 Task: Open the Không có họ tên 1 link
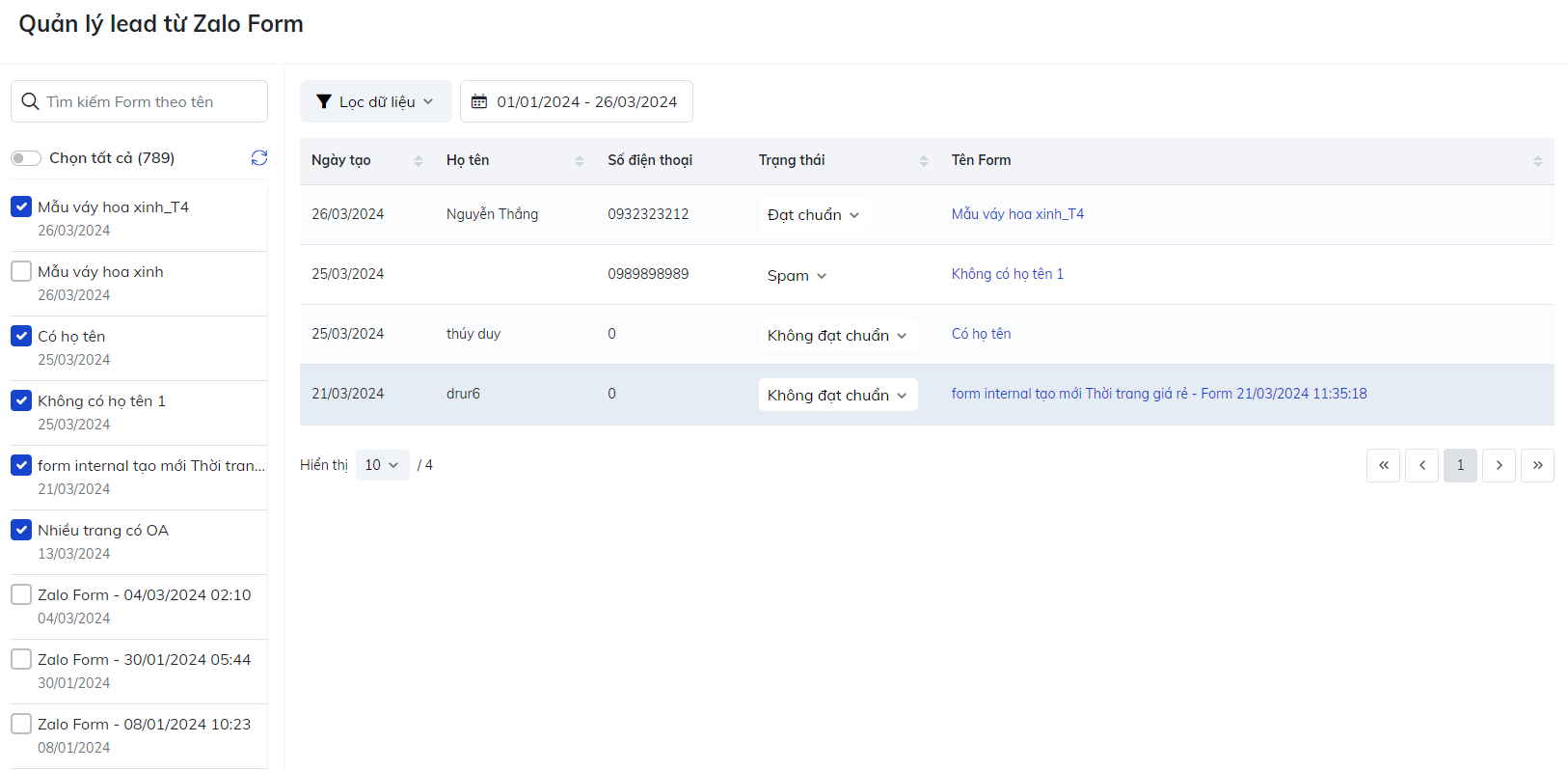click(x=1007, y=274)
